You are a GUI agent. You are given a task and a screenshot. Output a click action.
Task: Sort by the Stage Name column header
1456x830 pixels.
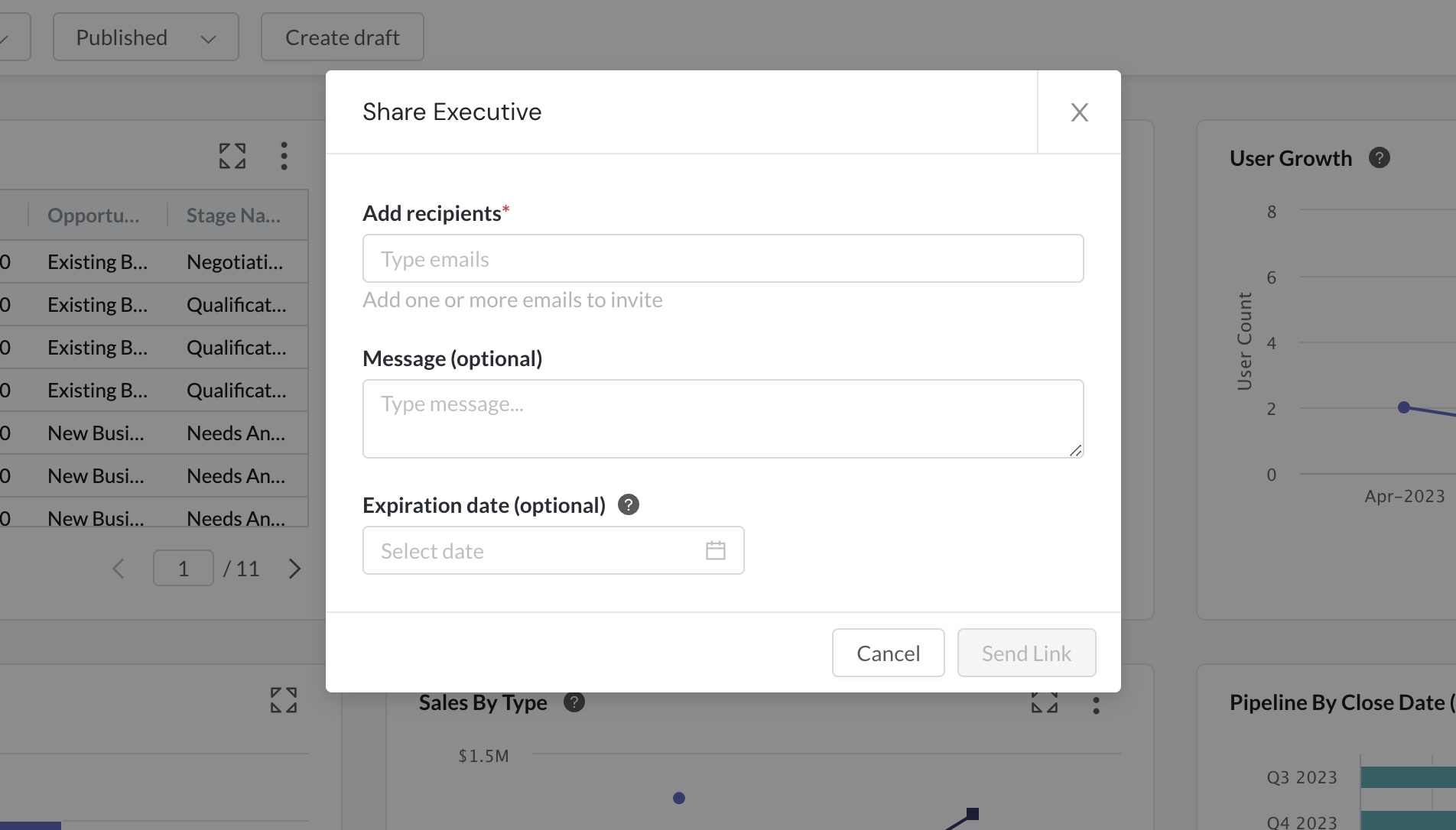(233, 216)
